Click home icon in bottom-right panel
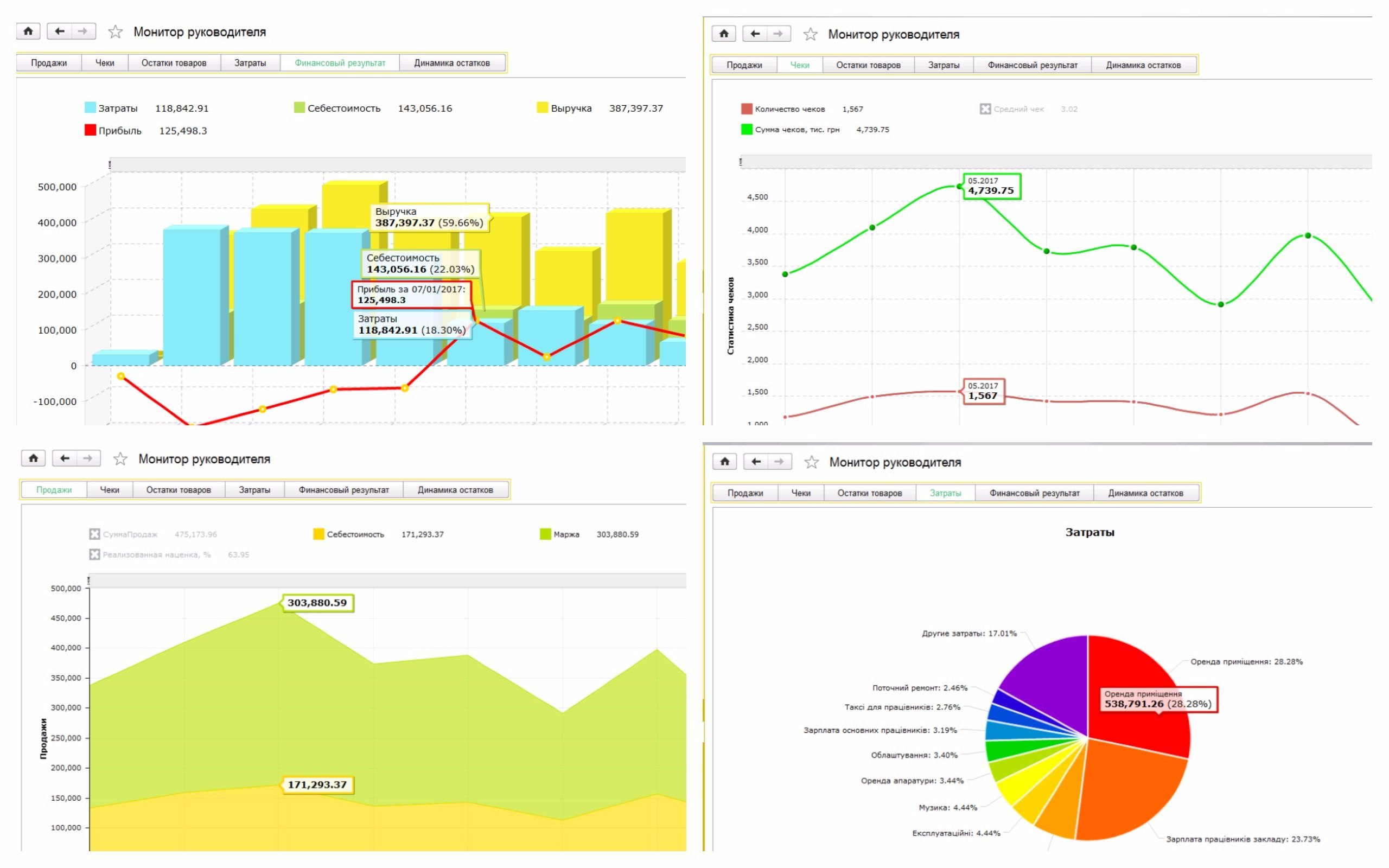 point(725,461)
